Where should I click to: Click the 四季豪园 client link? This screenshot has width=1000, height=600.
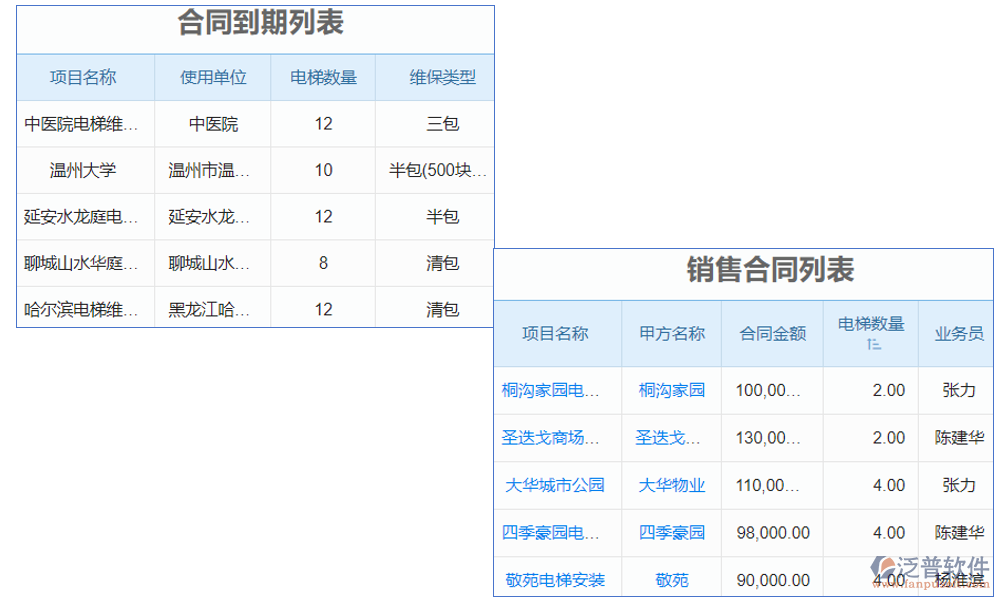pos(671,532)
